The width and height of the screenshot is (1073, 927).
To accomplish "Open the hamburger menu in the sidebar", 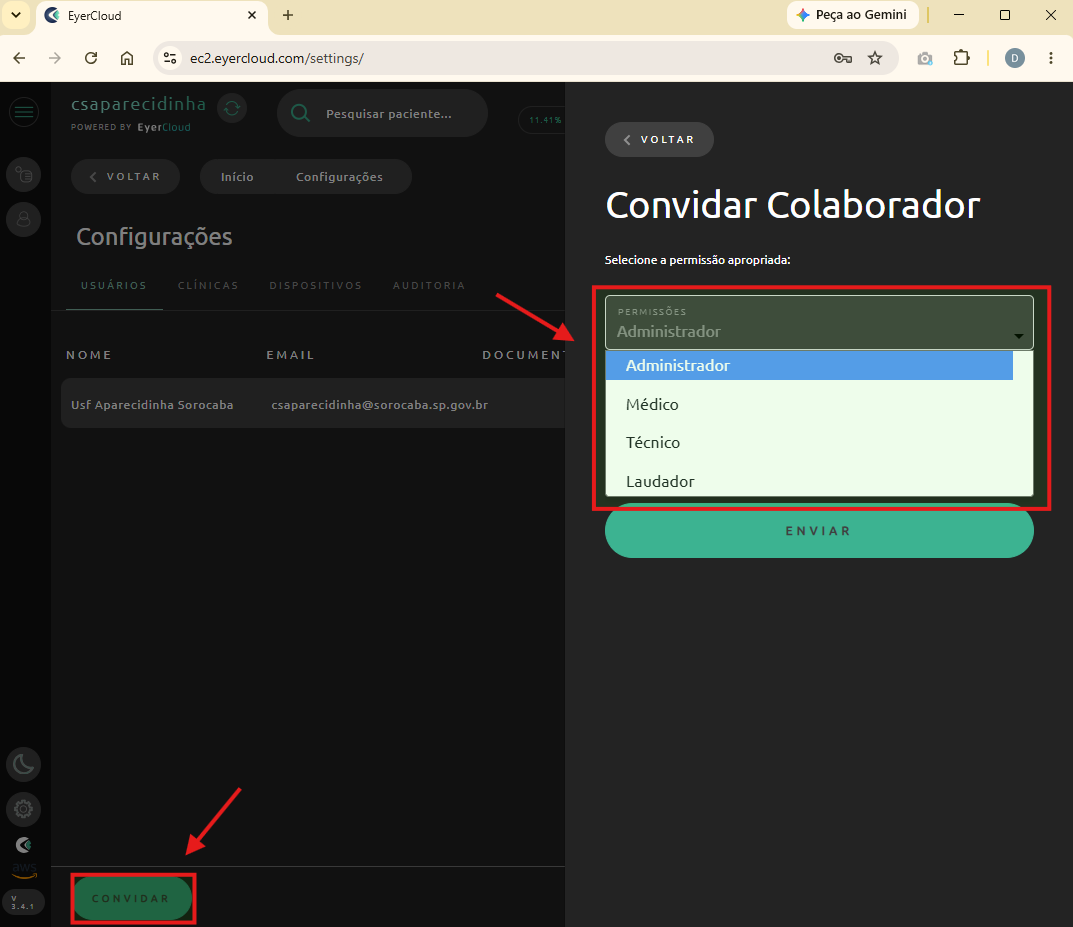I will click(24, 112).
